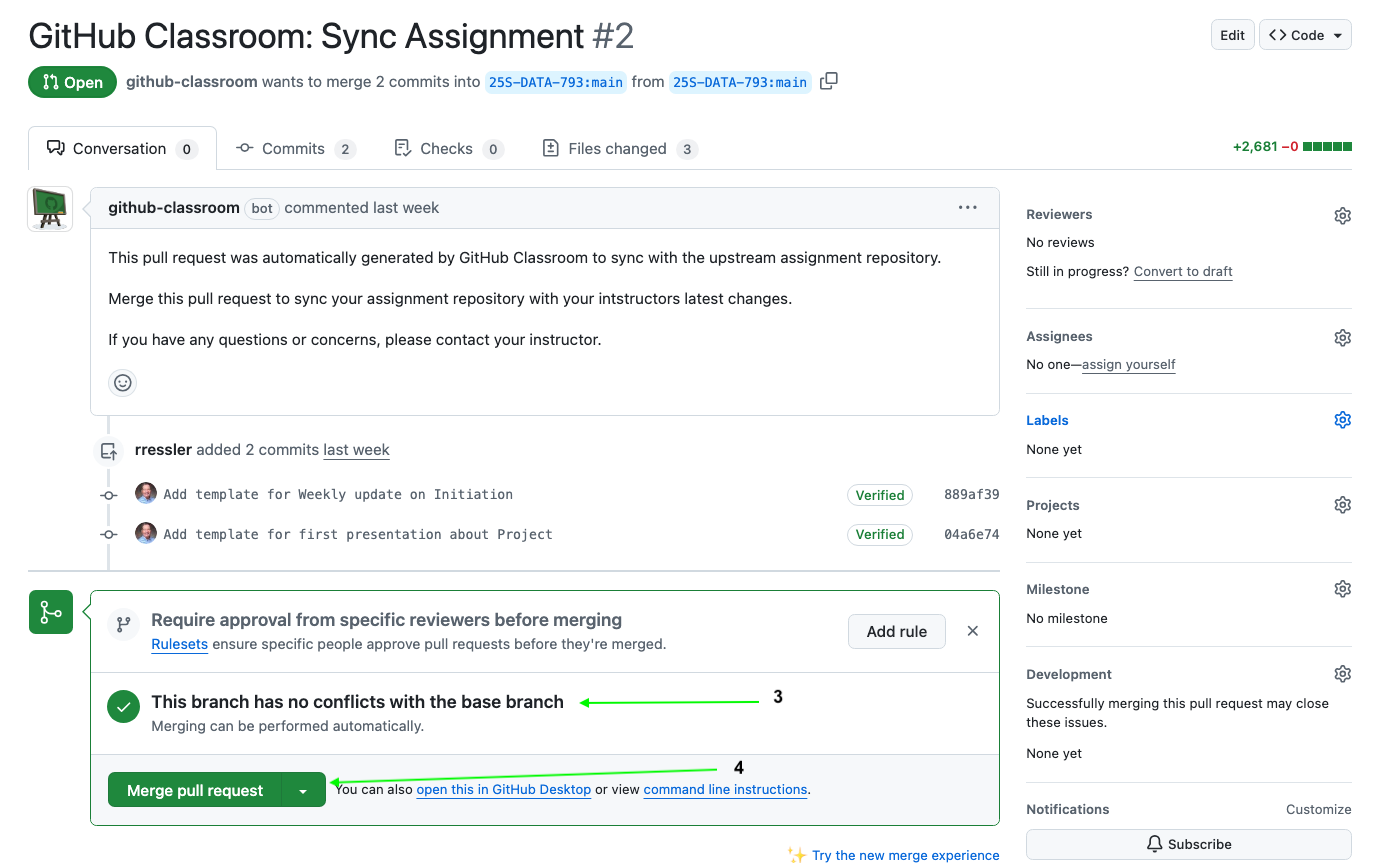
Task: Click the green merge status icon
Action: [x=50, y=612]
